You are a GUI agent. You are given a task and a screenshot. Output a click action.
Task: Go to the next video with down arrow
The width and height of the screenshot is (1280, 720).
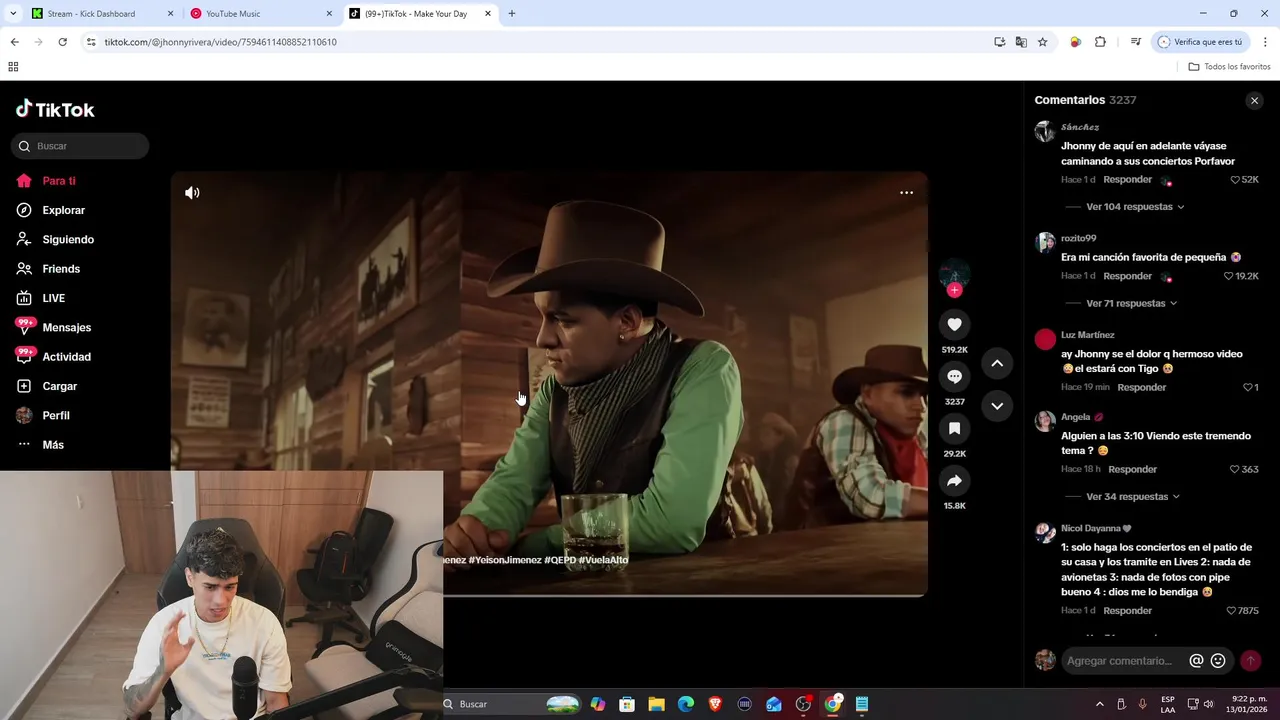pyautogui.click(x=997, y=406)
